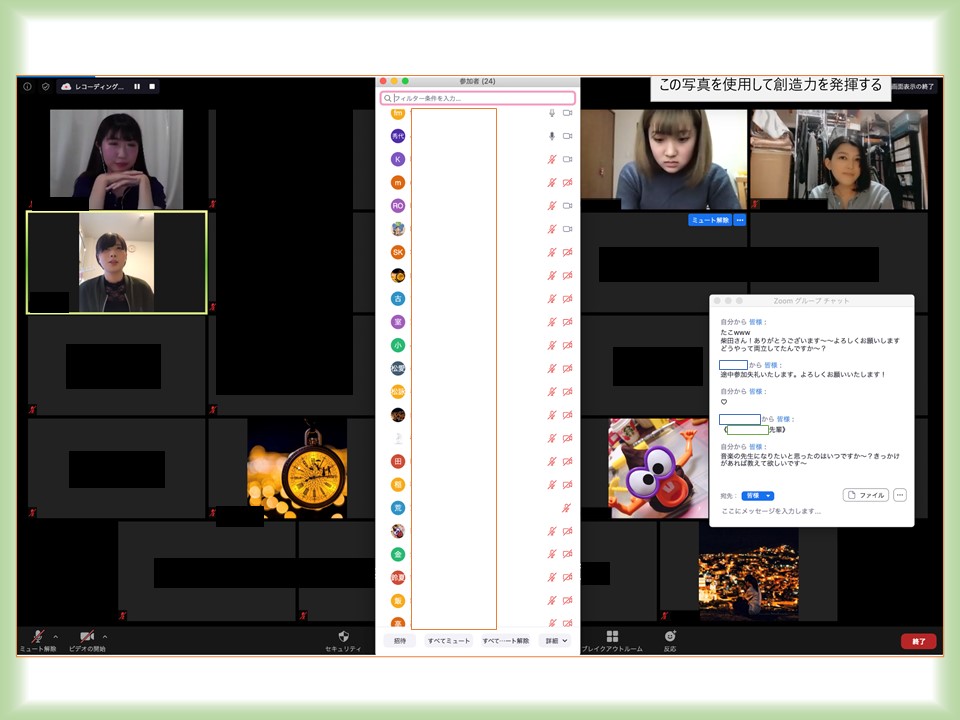Click the 'SK' participant avatar

(x=398, y=252)
